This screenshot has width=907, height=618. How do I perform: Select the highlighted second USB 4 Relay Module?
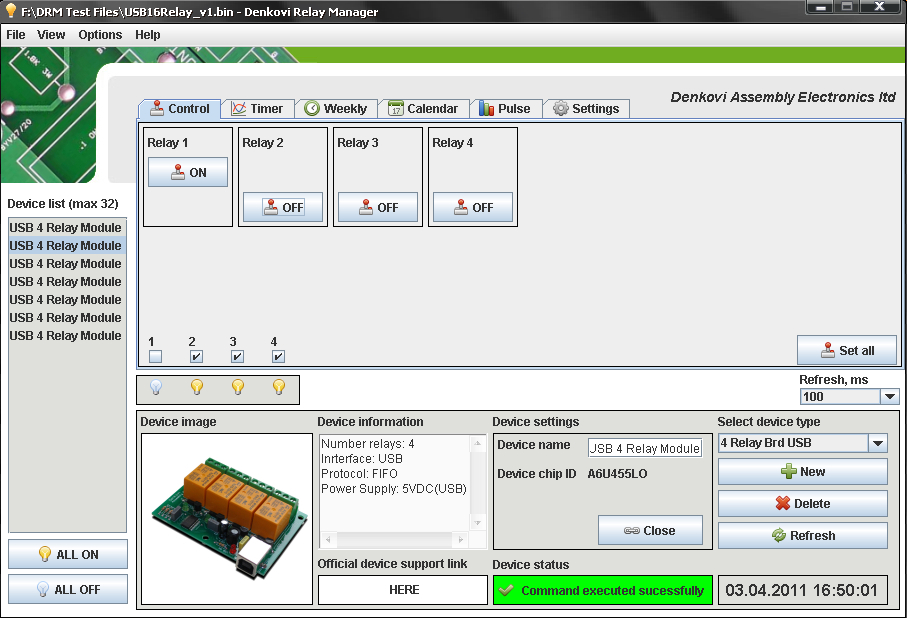[x=67, y=245]
